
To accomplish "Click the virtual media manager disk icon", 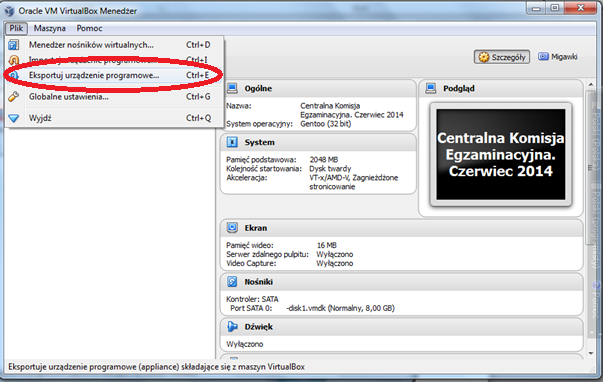I will pos(14,45).
